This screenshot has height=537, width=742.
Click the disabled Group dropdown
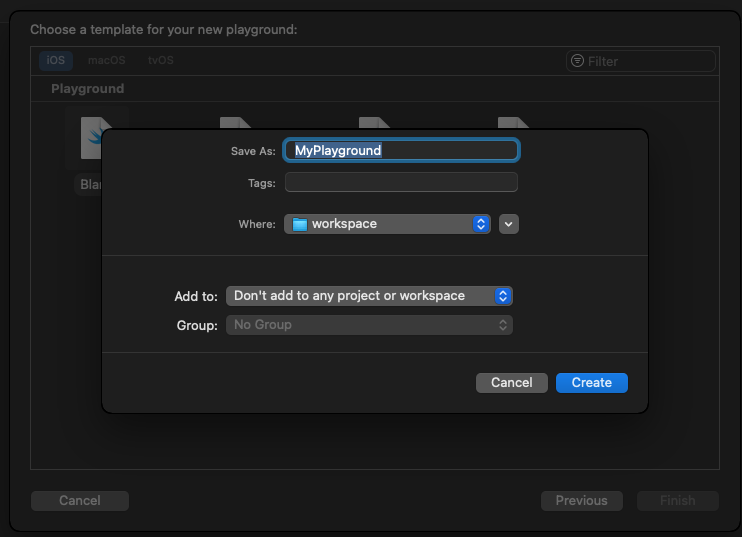click(369, 325)
